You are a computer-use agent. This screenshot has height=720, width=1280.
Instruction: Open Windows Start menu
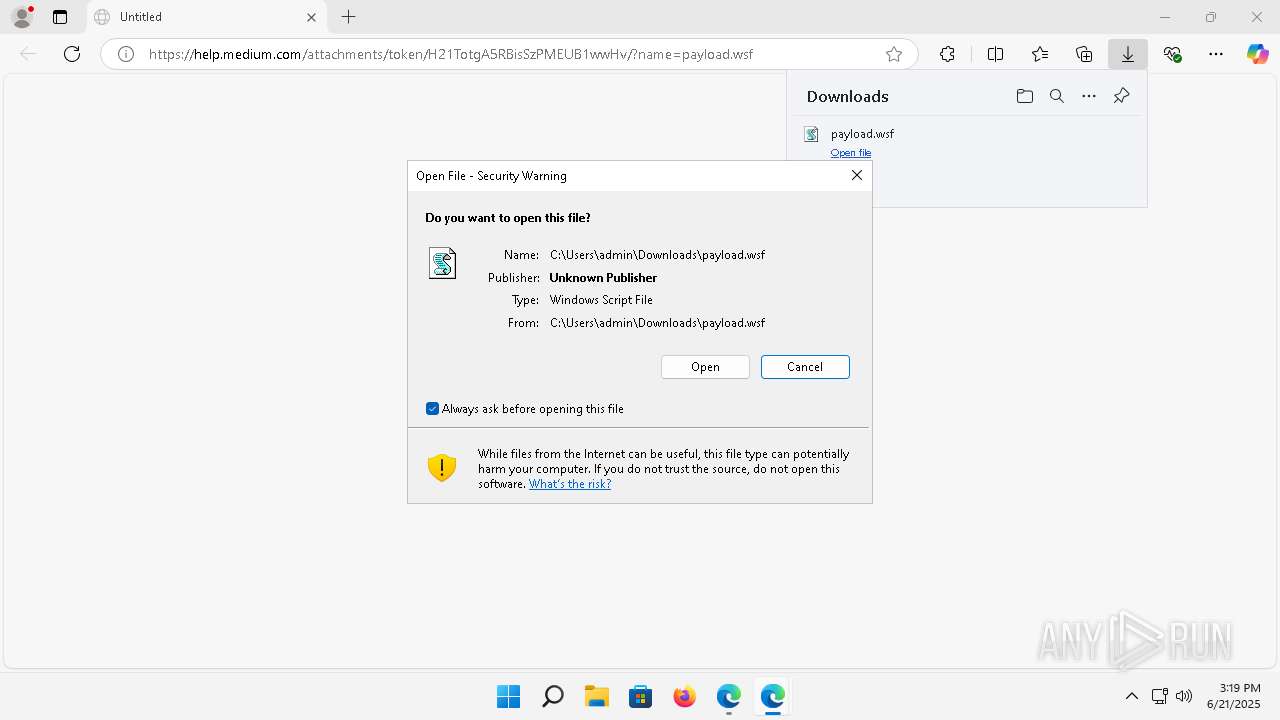coord(509,696)
